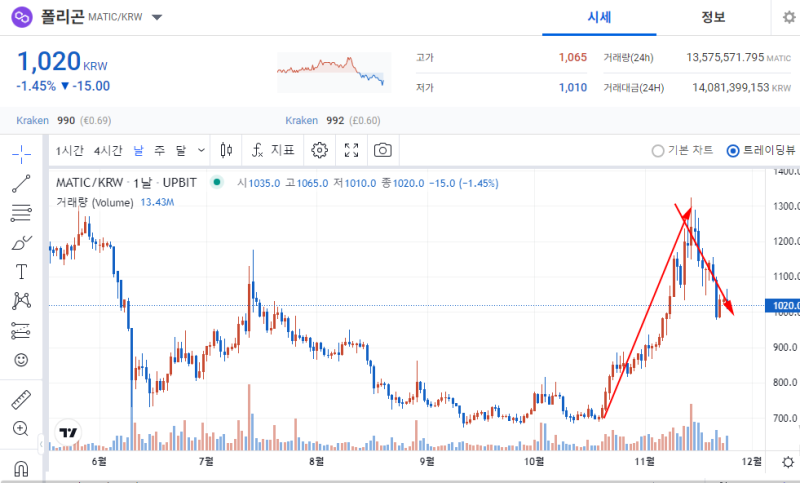Image resolution: width=800 pixels, height=483 pixels.
Task: Toggle the magnet snap mode
Action: [21, 468]
